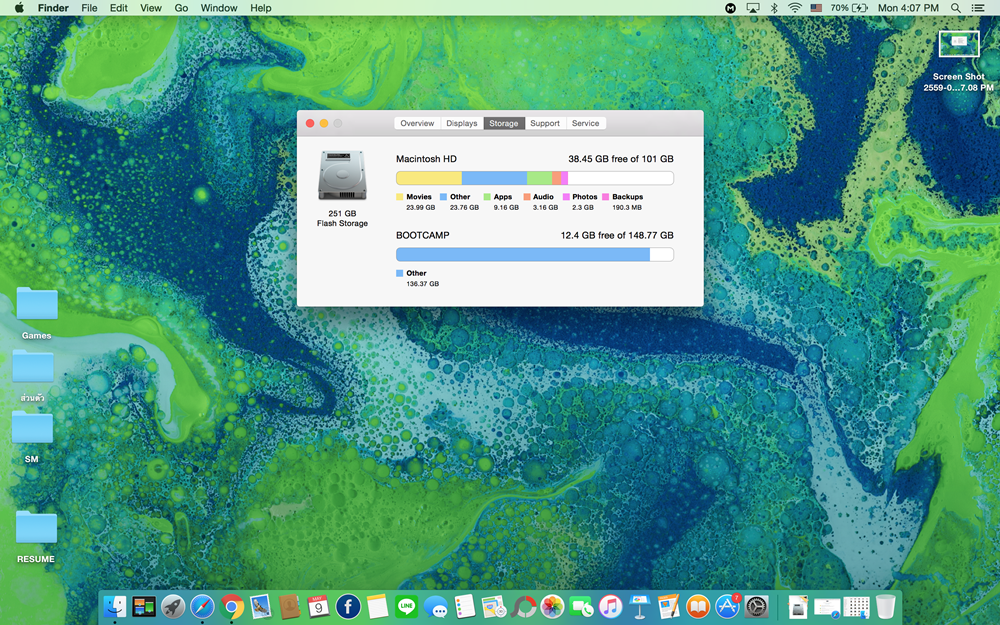Open Messages speech bubble icon in Dock
Image resolution: width=1000 pixels, height=625 pixels.
click(x=436, y=607)
